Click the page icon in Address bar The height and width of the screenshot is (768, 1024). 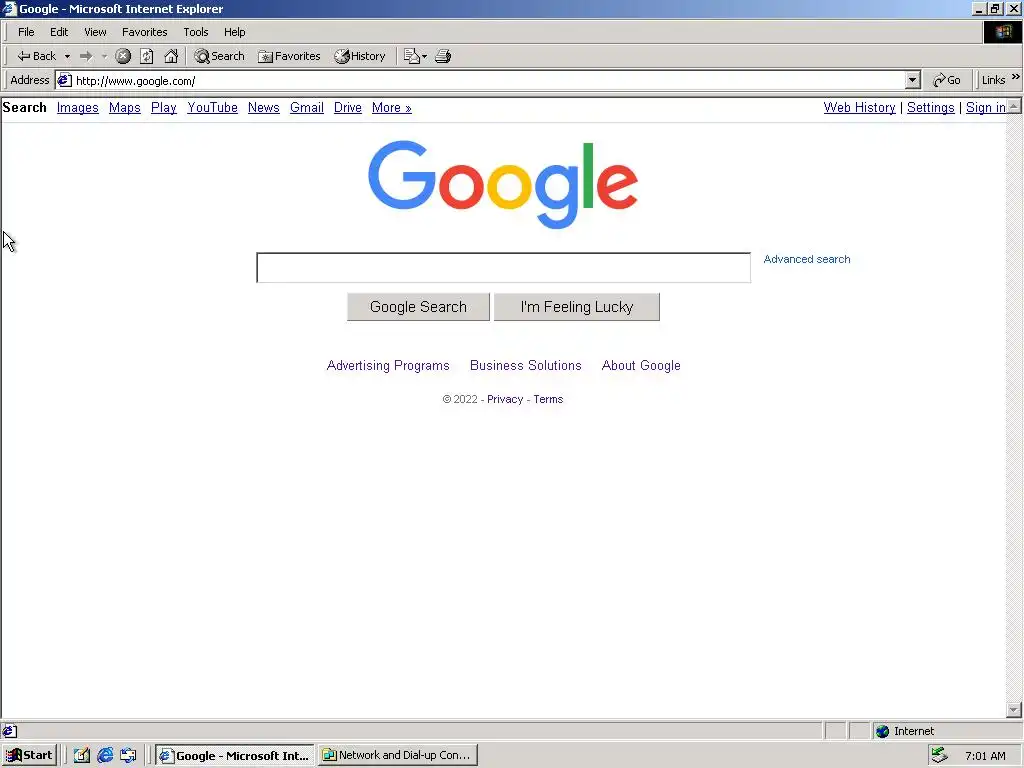64,80
